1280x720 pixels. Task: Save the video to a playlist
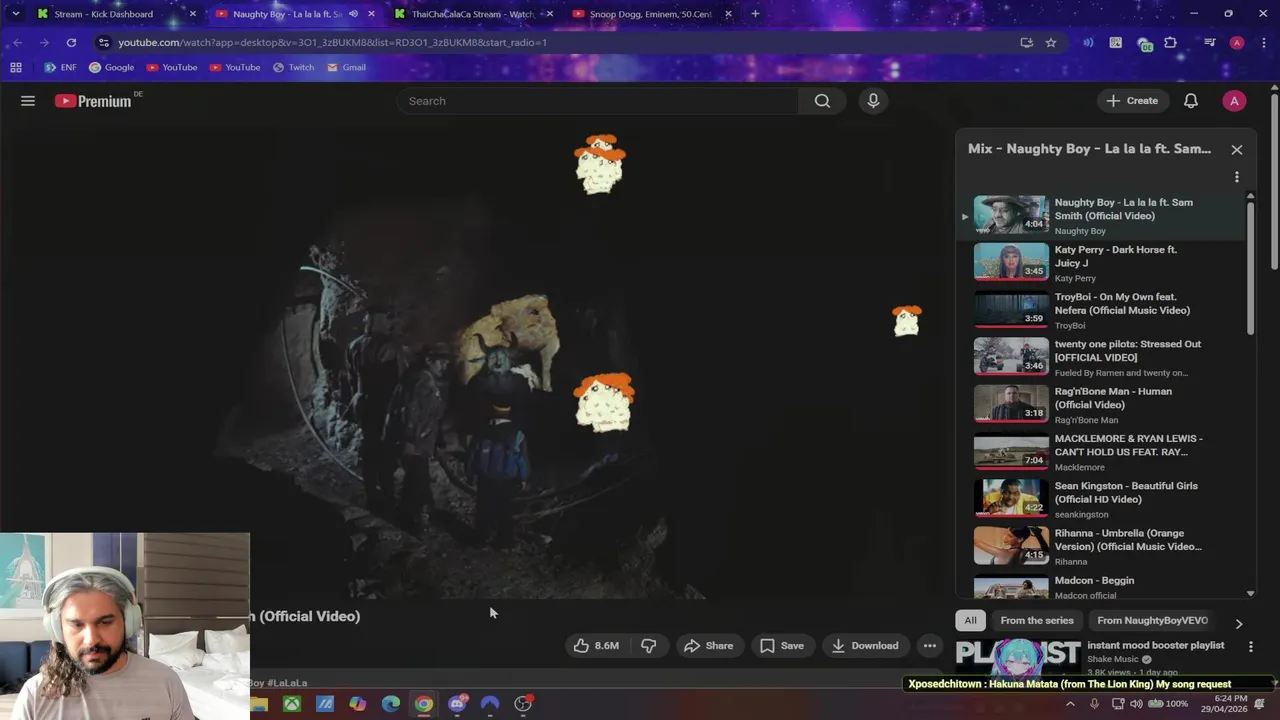click(781, 646)
